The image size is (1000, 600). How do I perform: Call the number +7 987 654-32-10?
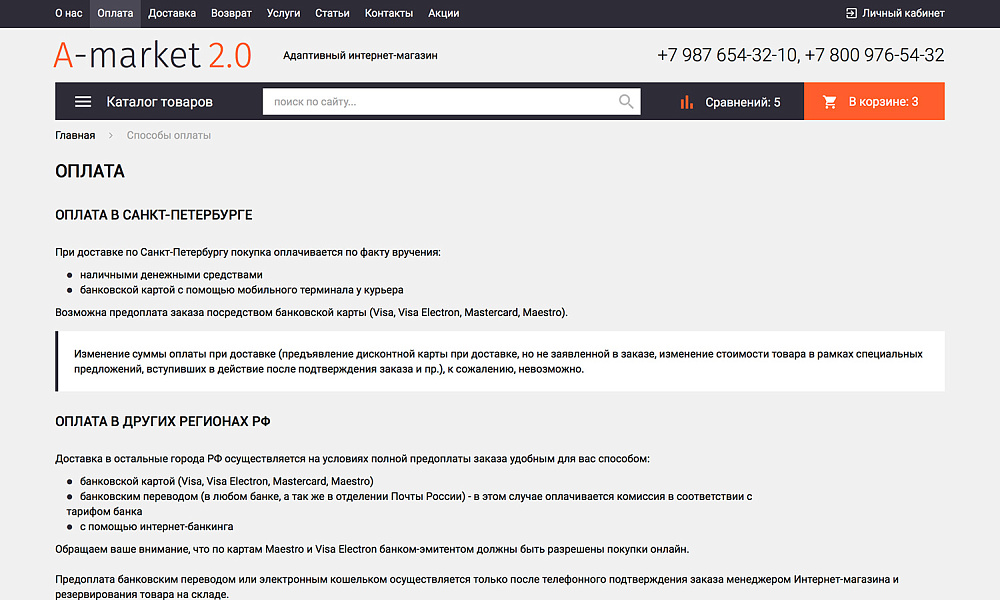point(727,55)
